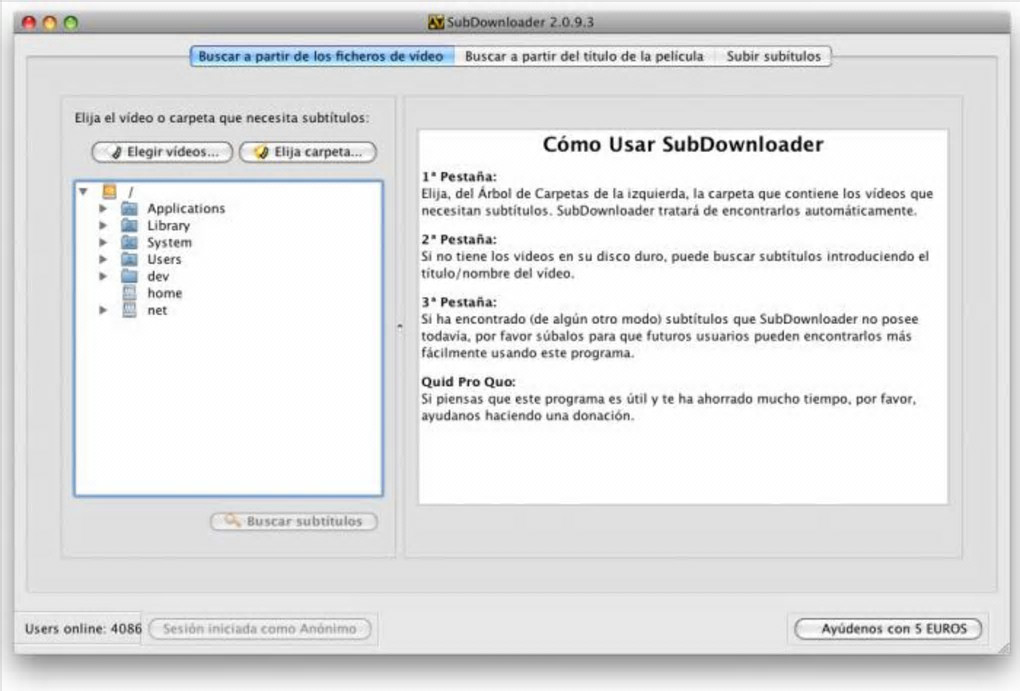Click the 'Buscar subtítulos' button
Screen dimensions: 1020x691
pos(293,521)
